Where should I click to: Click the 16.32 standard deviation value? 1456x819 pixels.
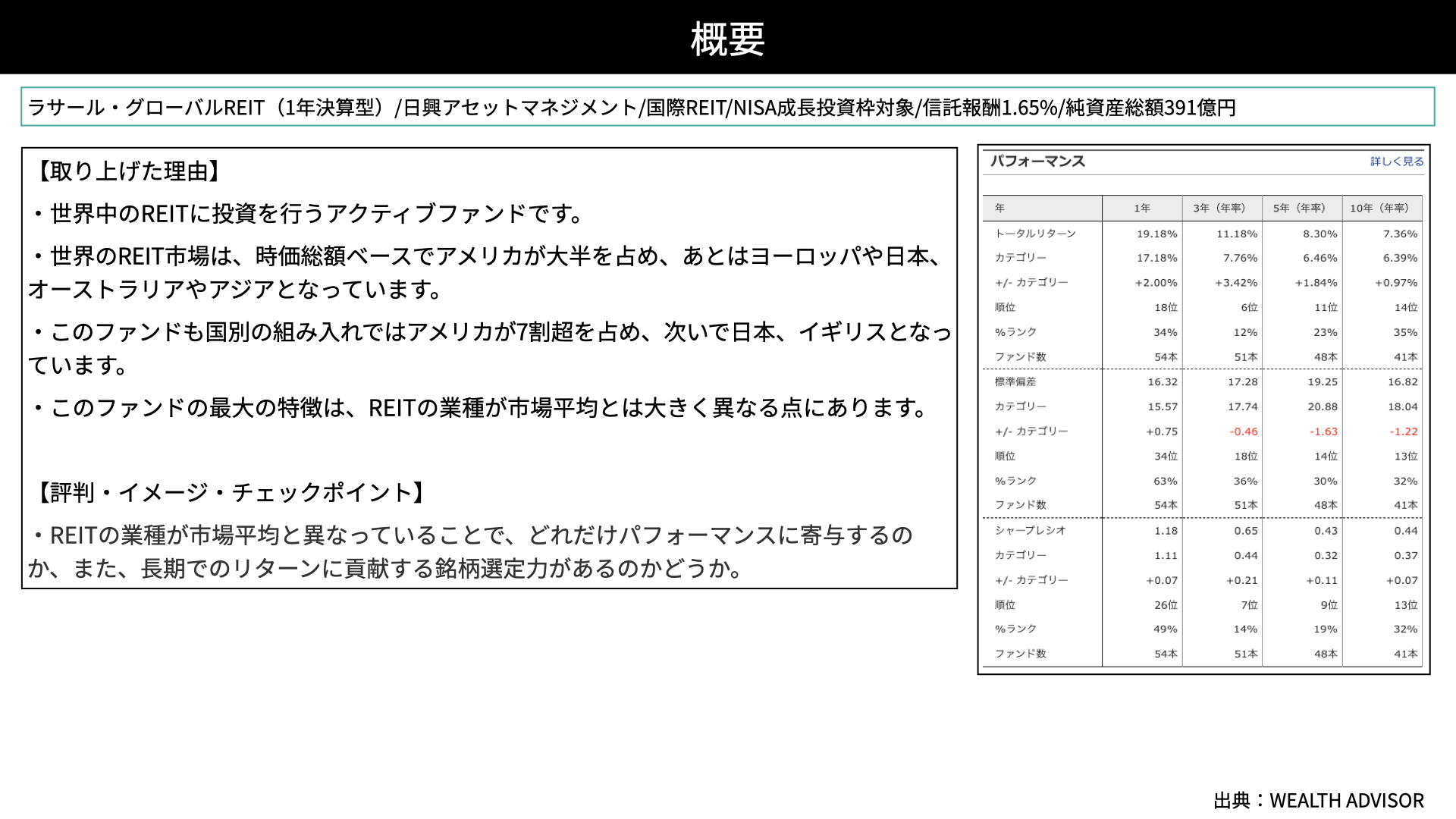click(x=1163, y=382)
